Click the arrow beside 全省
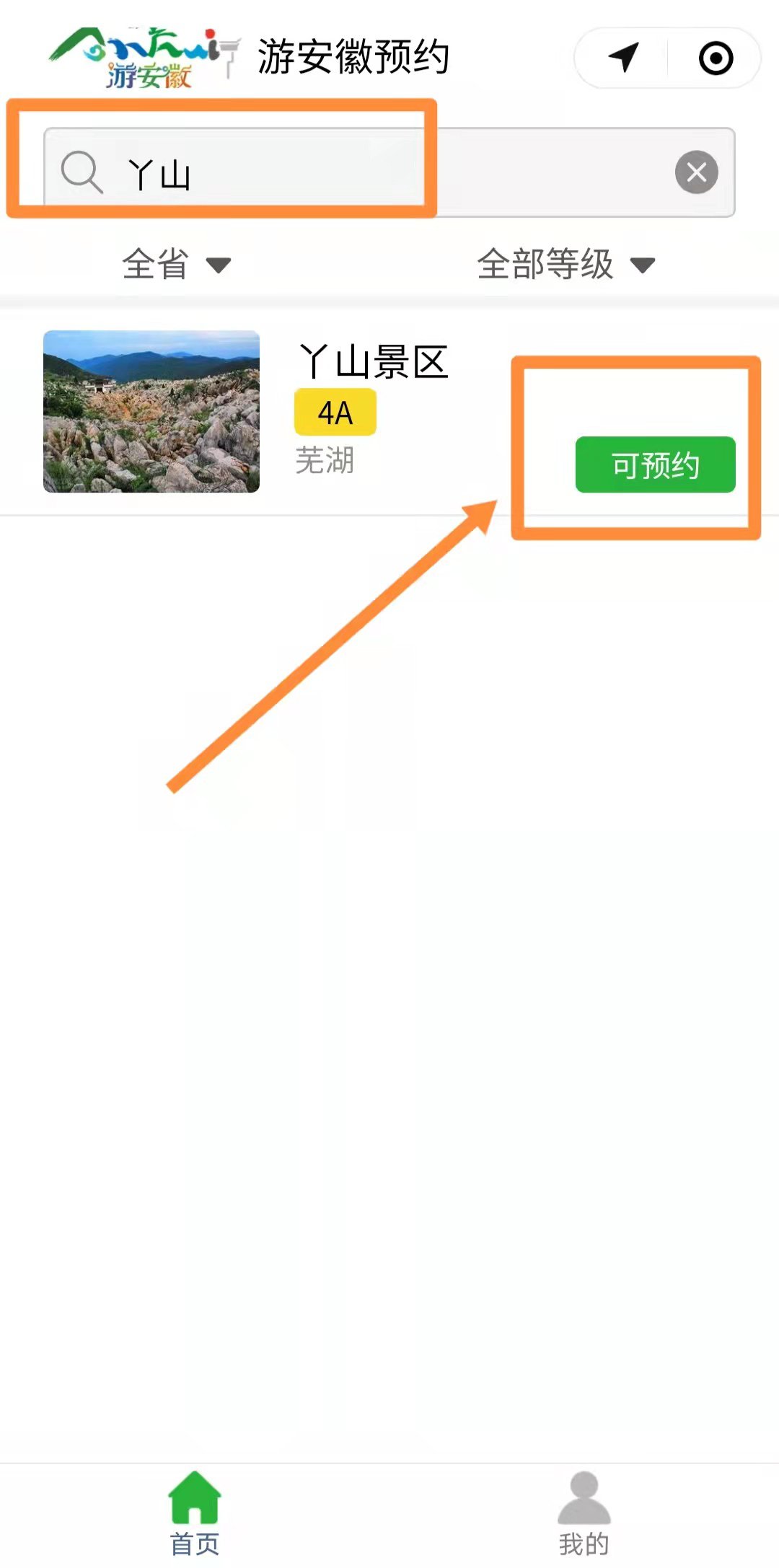The width and height of the screenshot is (779, 1568). click(x=219, y=265)
